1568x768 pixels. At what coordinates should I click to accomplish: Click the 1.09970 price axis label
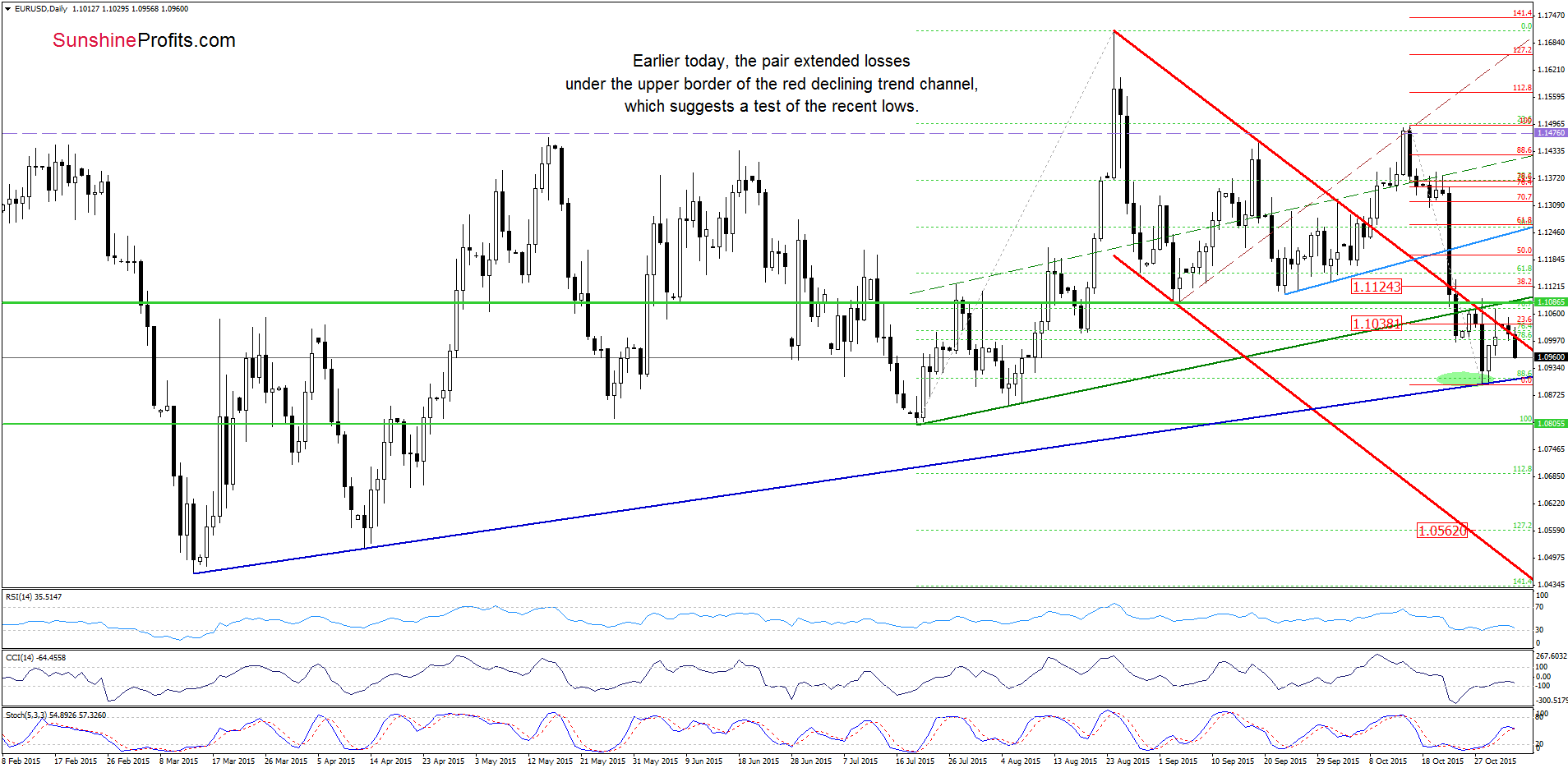1551,341
